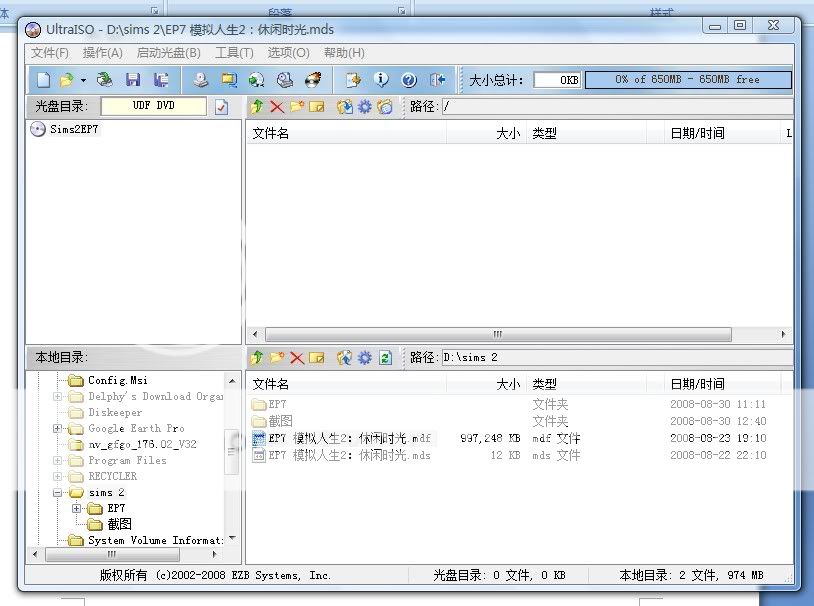The width and height of the screenshot is (814, 606).
Task: Click the disc capacity usage bar
Action: coord(687,80)
